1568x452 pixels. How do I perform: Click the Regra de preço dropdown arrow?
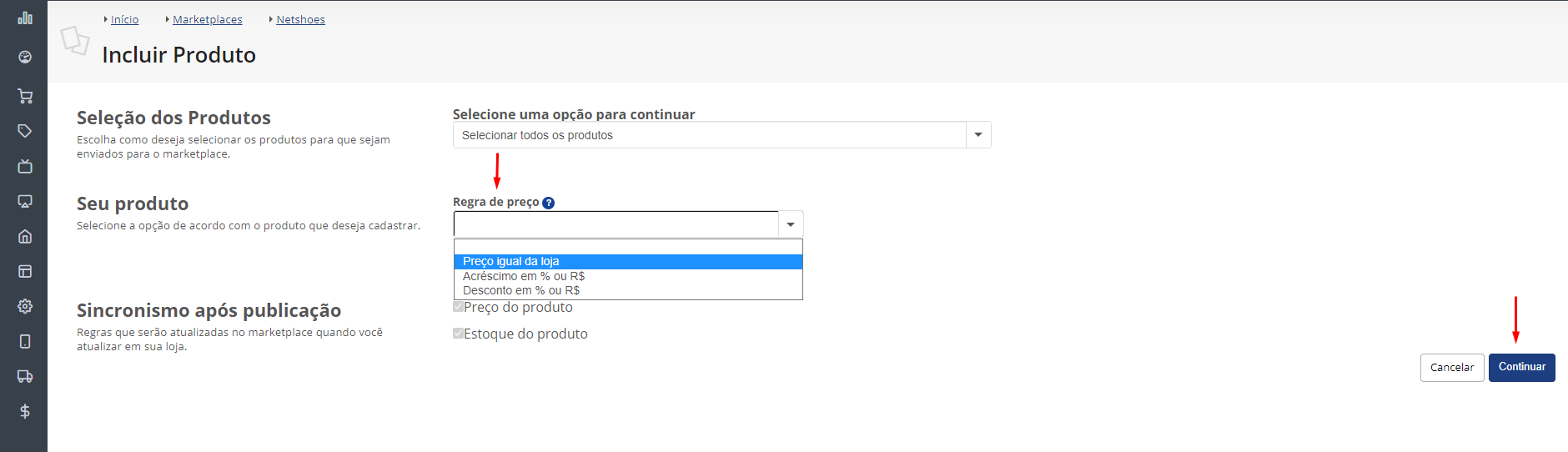[x=791, y=224]
